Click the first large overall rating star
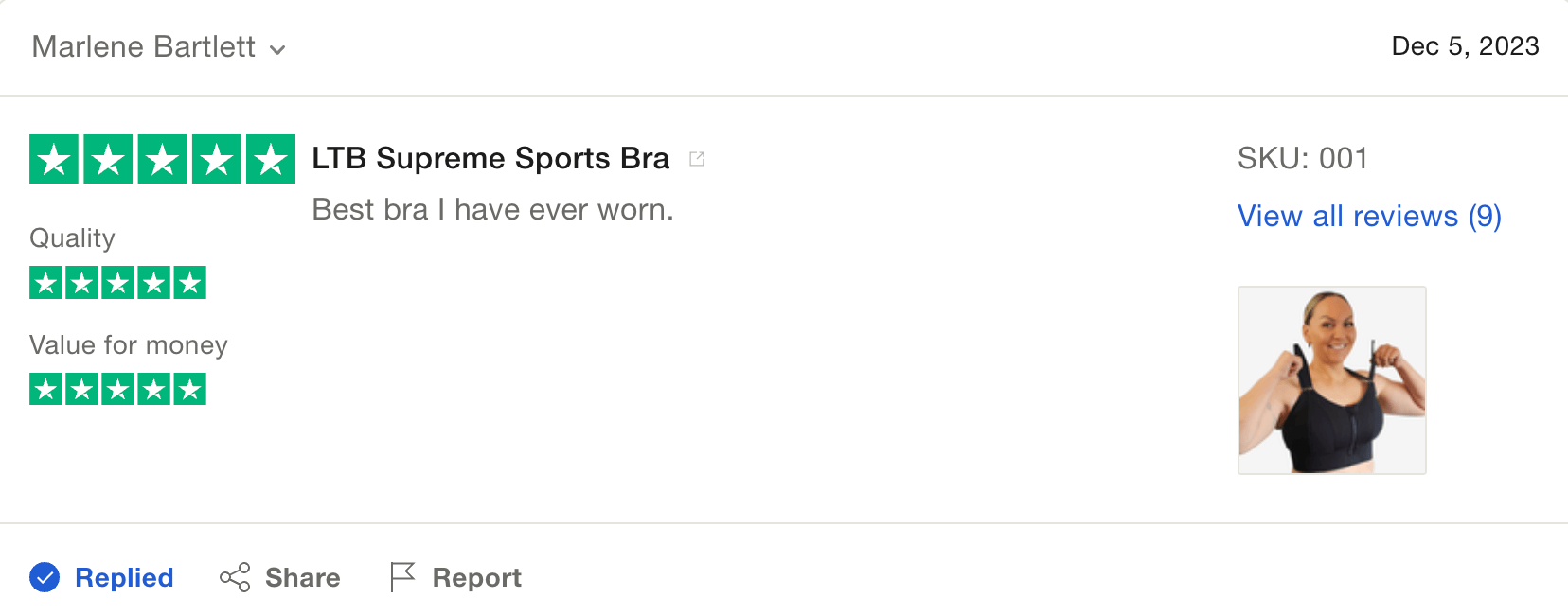1568x615 pixels. [x=55, y=159]
